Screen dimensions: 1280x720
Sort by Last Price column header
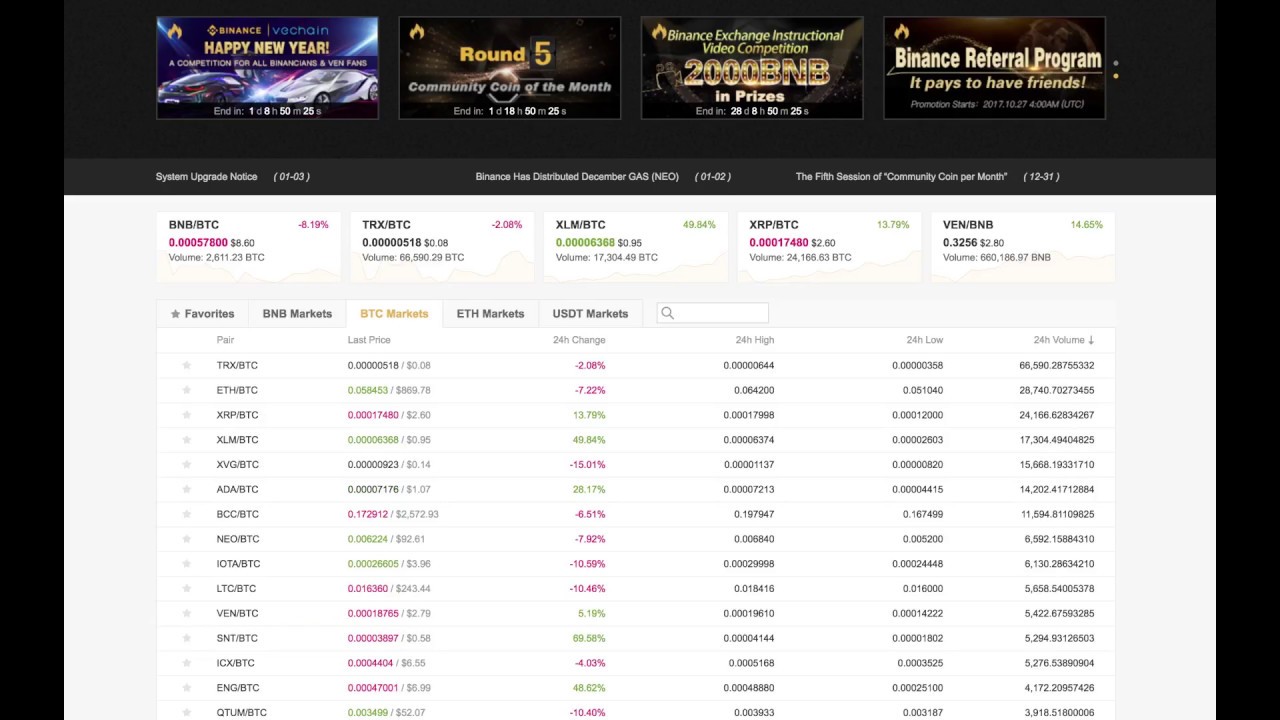(x=369, y=340)
